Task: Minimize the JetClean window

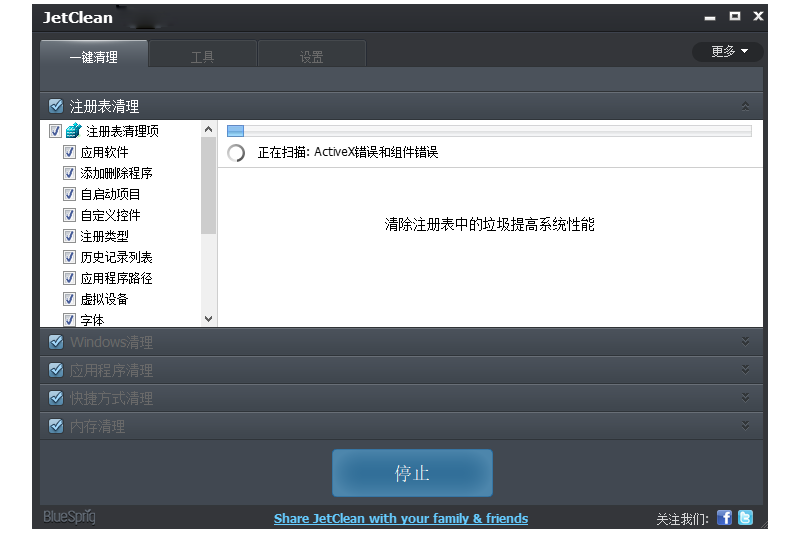Action: [710, 18]
